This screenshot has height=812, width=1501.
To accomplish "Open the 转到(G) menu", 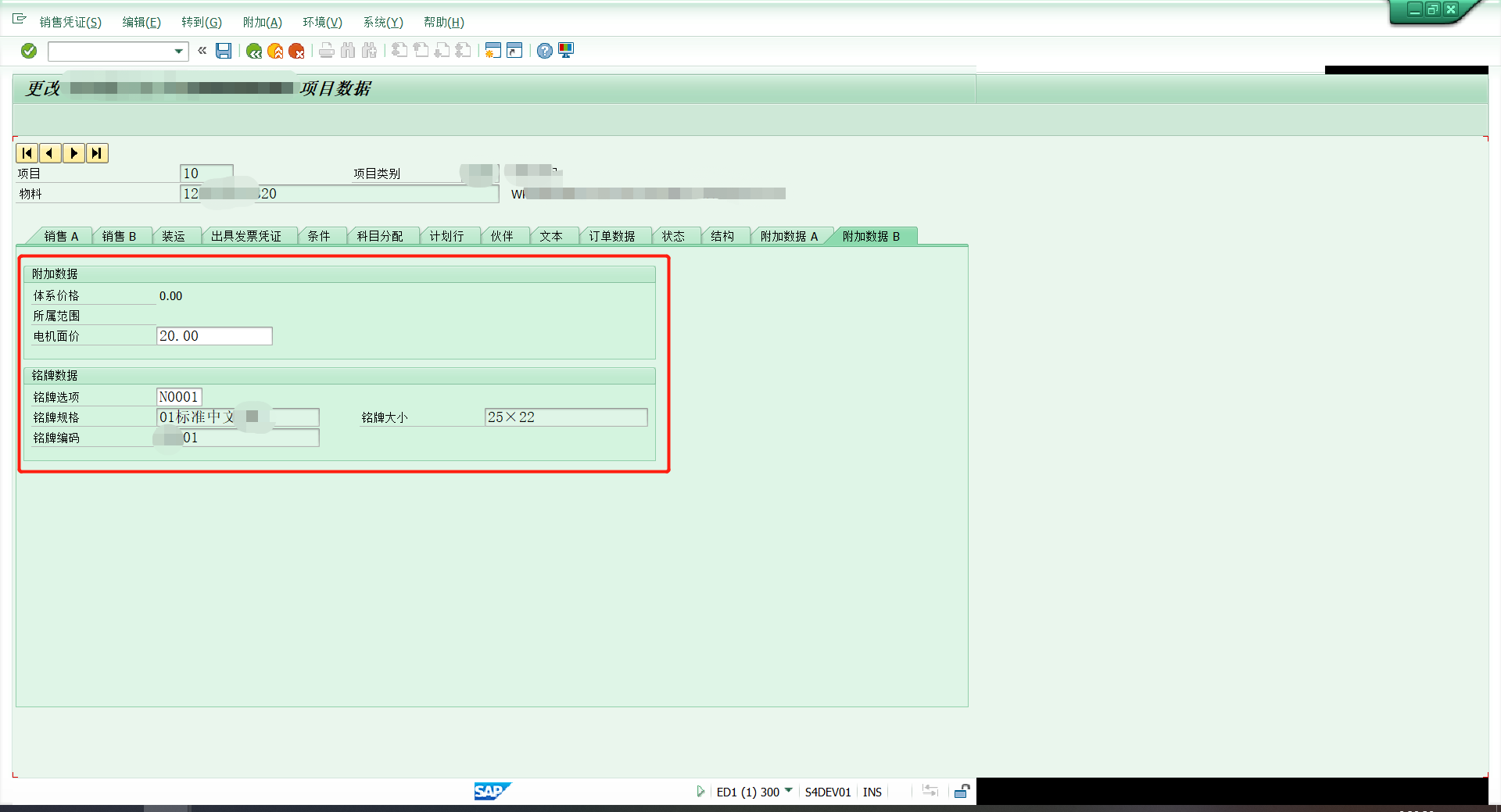I will pyautogui.click(x=202, y=22).
